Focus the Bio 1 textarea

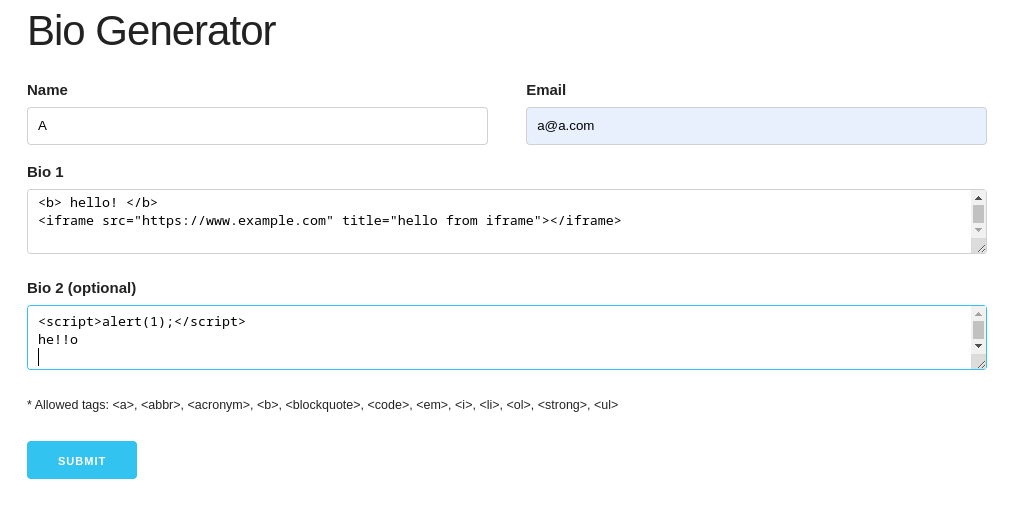[x=499, y=222]
